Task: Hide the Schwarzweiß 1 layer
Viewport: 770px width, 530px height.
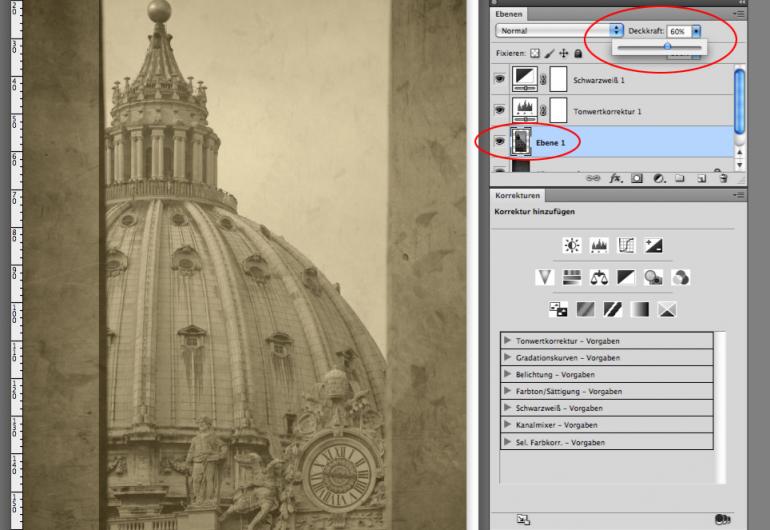Action: tap(499, 79)
